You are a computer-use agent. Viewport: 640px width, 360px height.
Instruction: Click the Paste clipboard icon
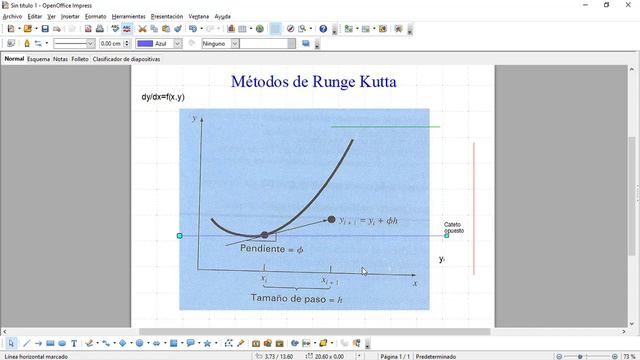click(166, 29)
